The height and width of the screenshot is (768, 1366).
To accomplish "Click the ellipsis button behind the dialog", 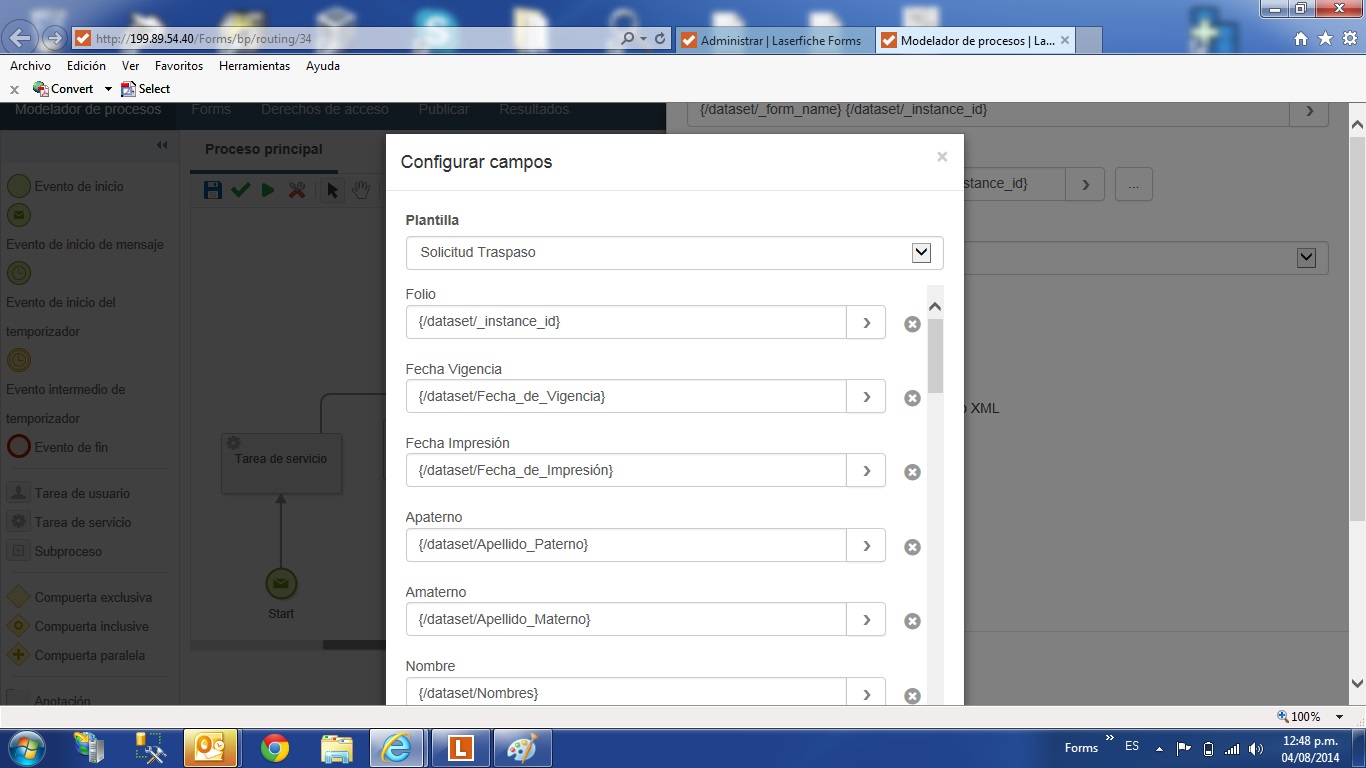I will [x=1133, y=184].
